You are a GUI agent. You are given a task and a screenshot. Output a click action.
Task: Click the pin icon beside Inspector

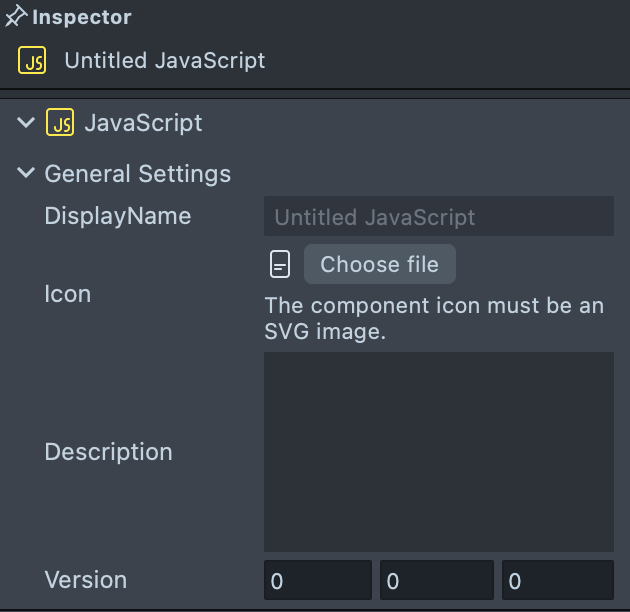pyautogui.click(x=16, y=17)
